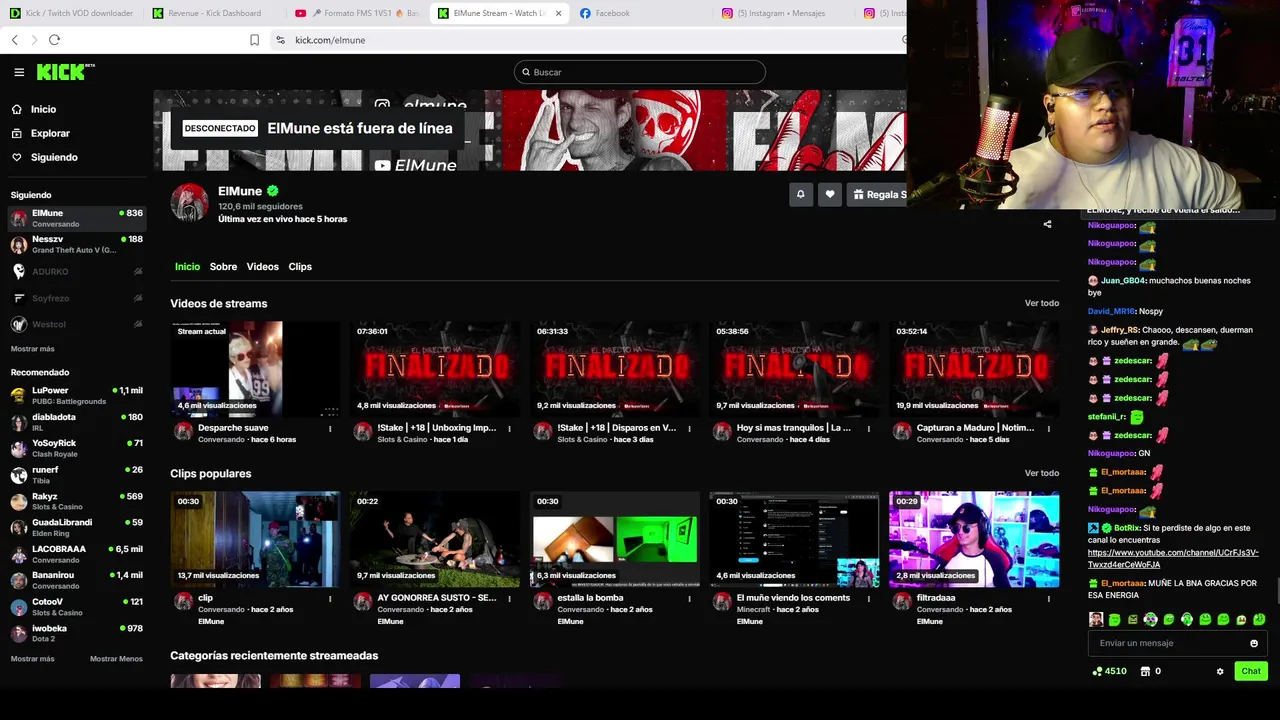Screen dimensions: 1280x720
Task: Open options menu for estalla la bomba clip
Action: (x=689, y=599)
